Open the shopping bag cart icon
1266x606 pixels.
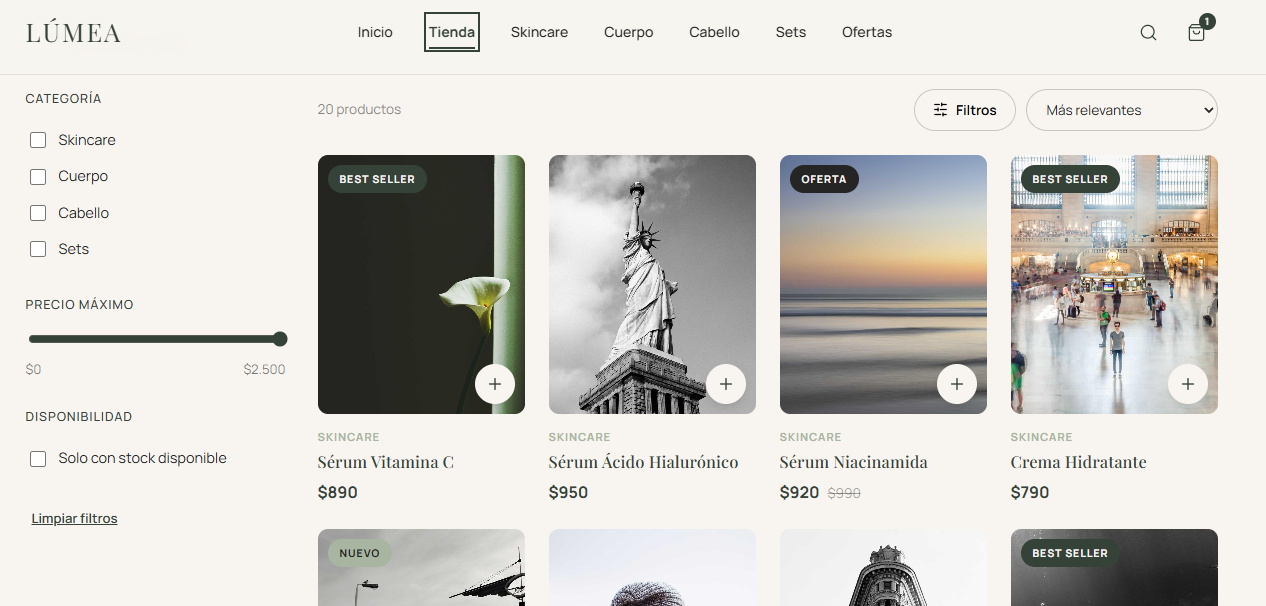point(1196,32)
